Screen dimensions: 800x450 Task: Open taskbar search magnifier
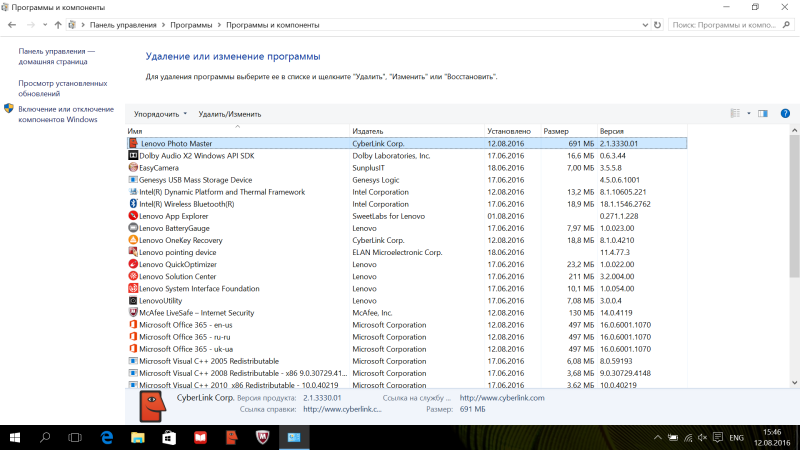45,437
